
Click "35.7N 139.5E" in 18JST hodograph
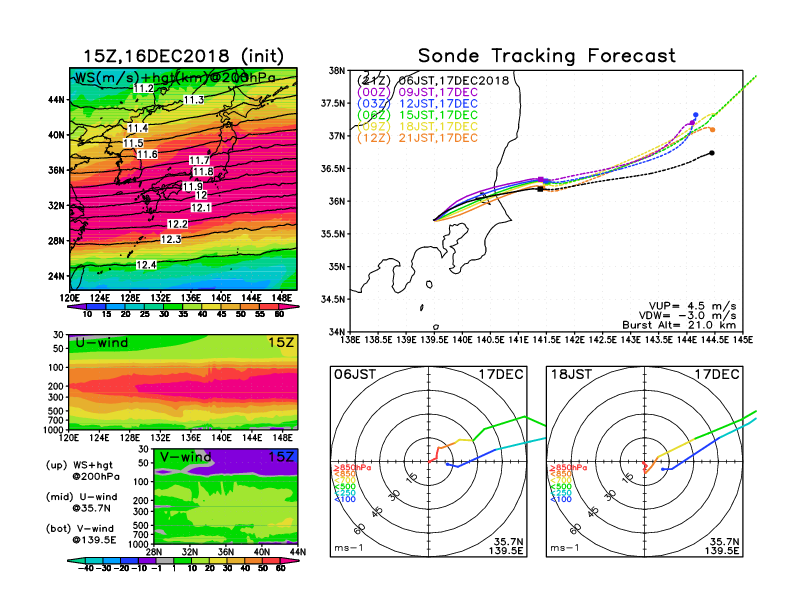tap(722, 546)
